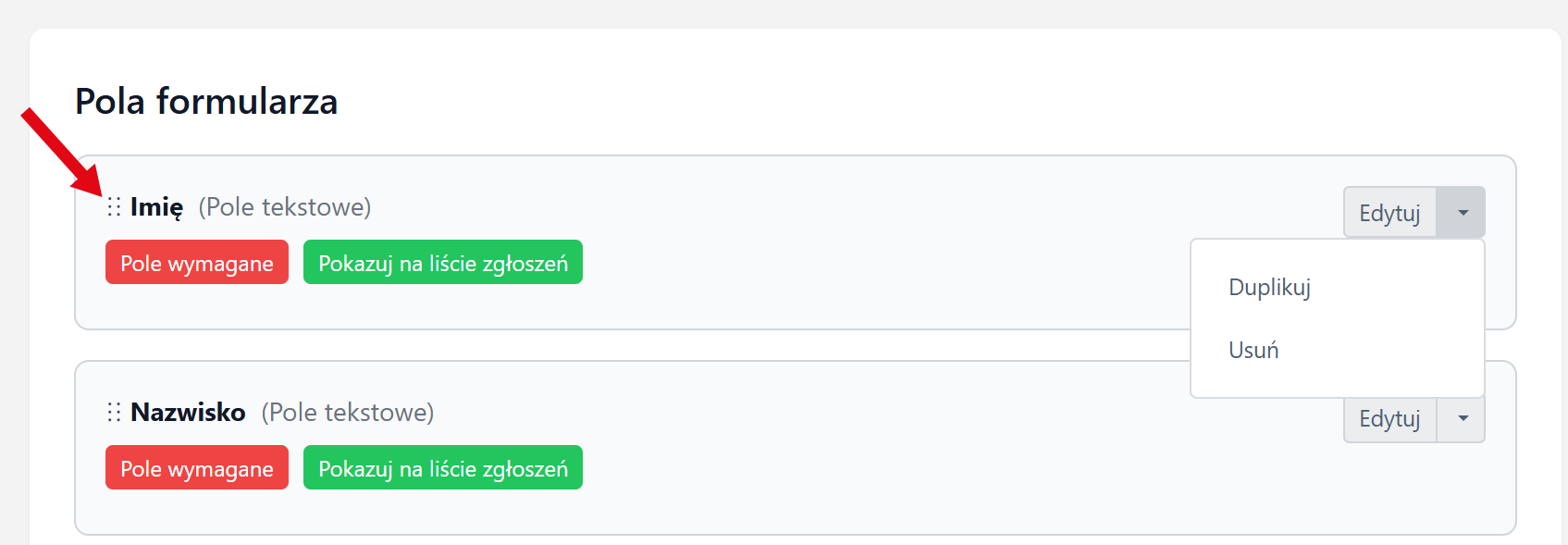Grab the drag handle beside Nazwisko
This screenshot has height=545, width=1568.
tap(114, 413)
